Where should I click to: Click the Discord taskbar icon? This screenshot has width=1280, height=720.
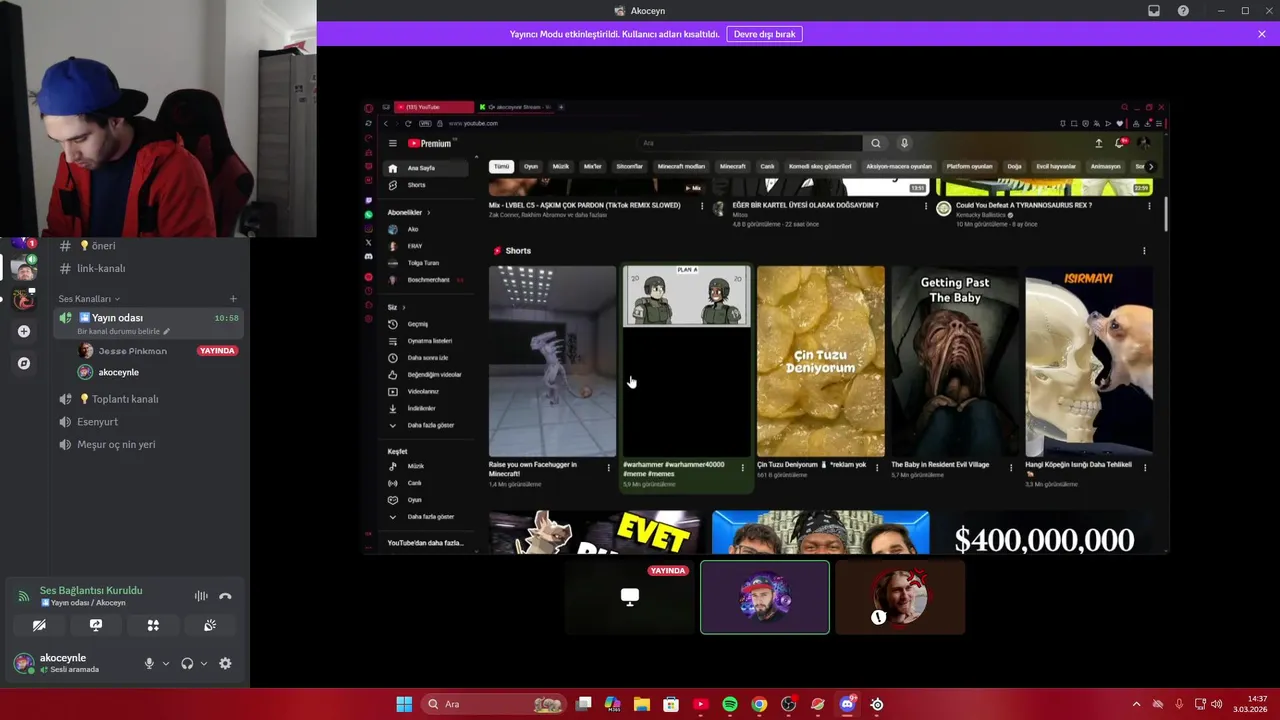[x=847, y=704]
